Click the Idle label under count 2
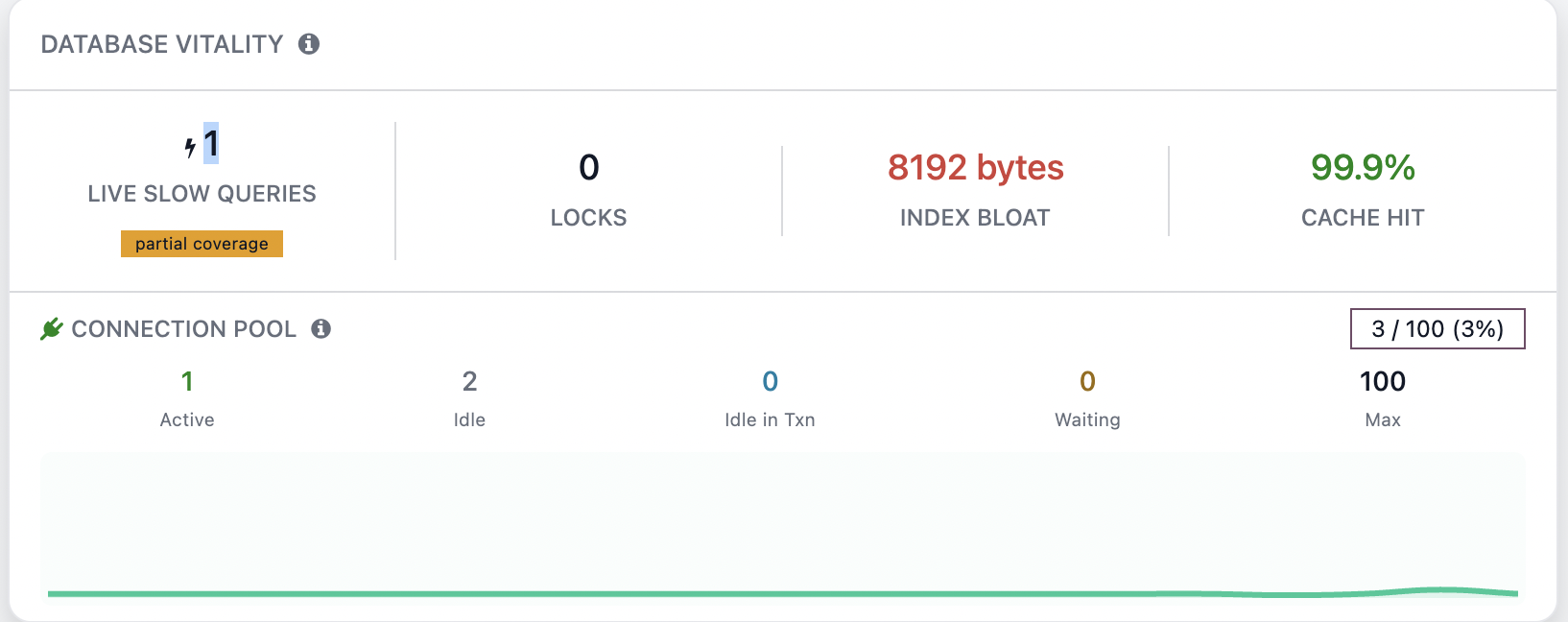 point(469,419)
